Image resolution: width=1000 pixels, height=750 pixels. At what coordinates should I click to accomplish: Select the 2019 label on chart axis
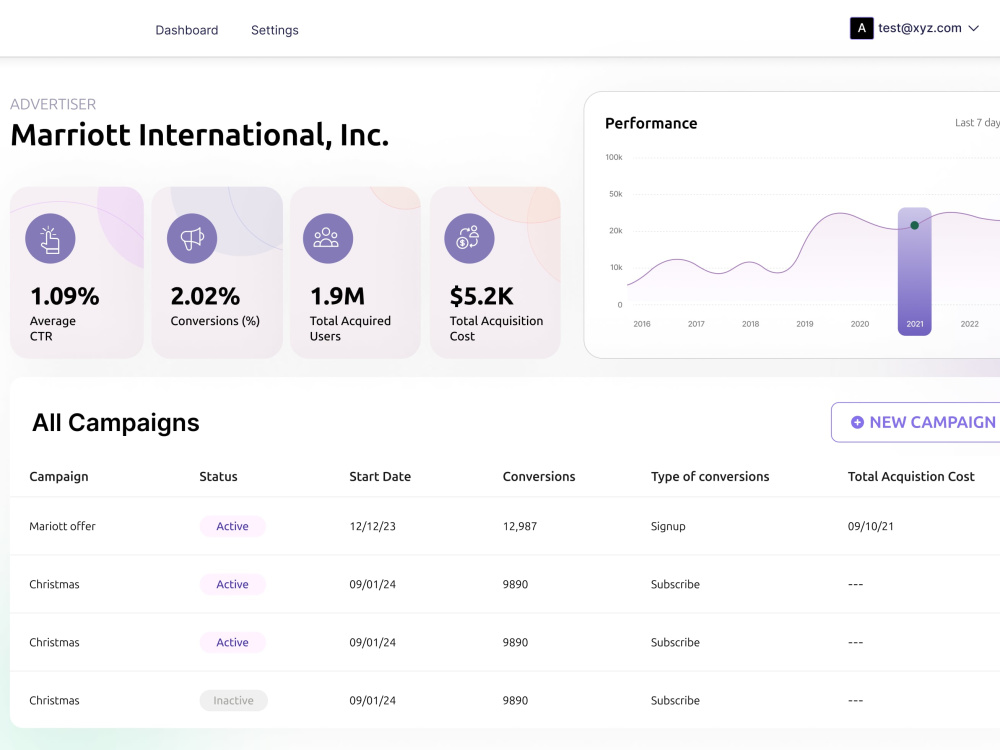click(805, 324)
